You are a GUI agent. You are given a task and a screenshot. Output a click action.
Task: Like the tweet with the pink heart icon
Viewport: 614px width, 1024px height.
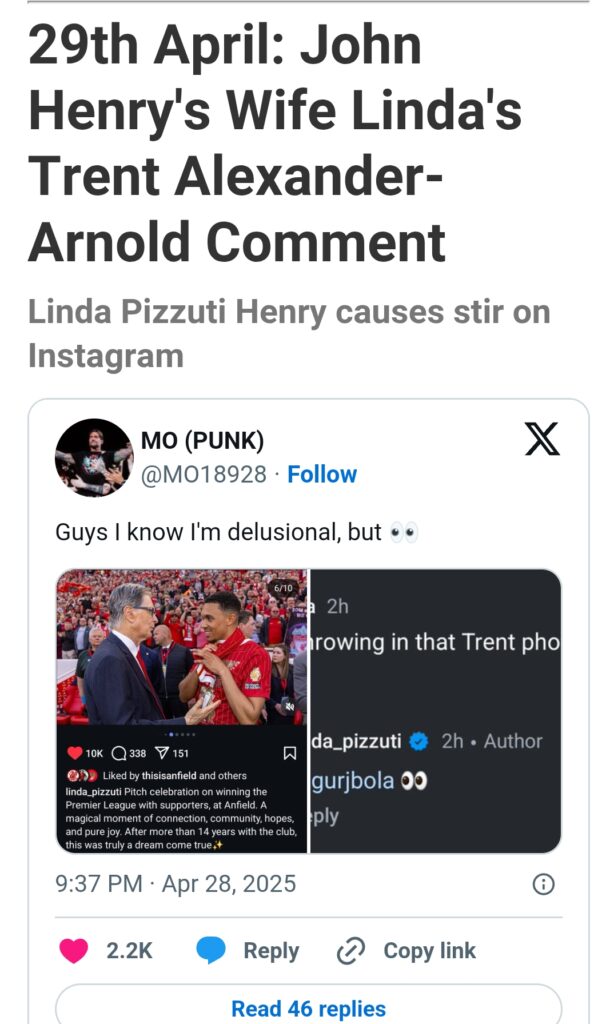(x=73, y=950)
